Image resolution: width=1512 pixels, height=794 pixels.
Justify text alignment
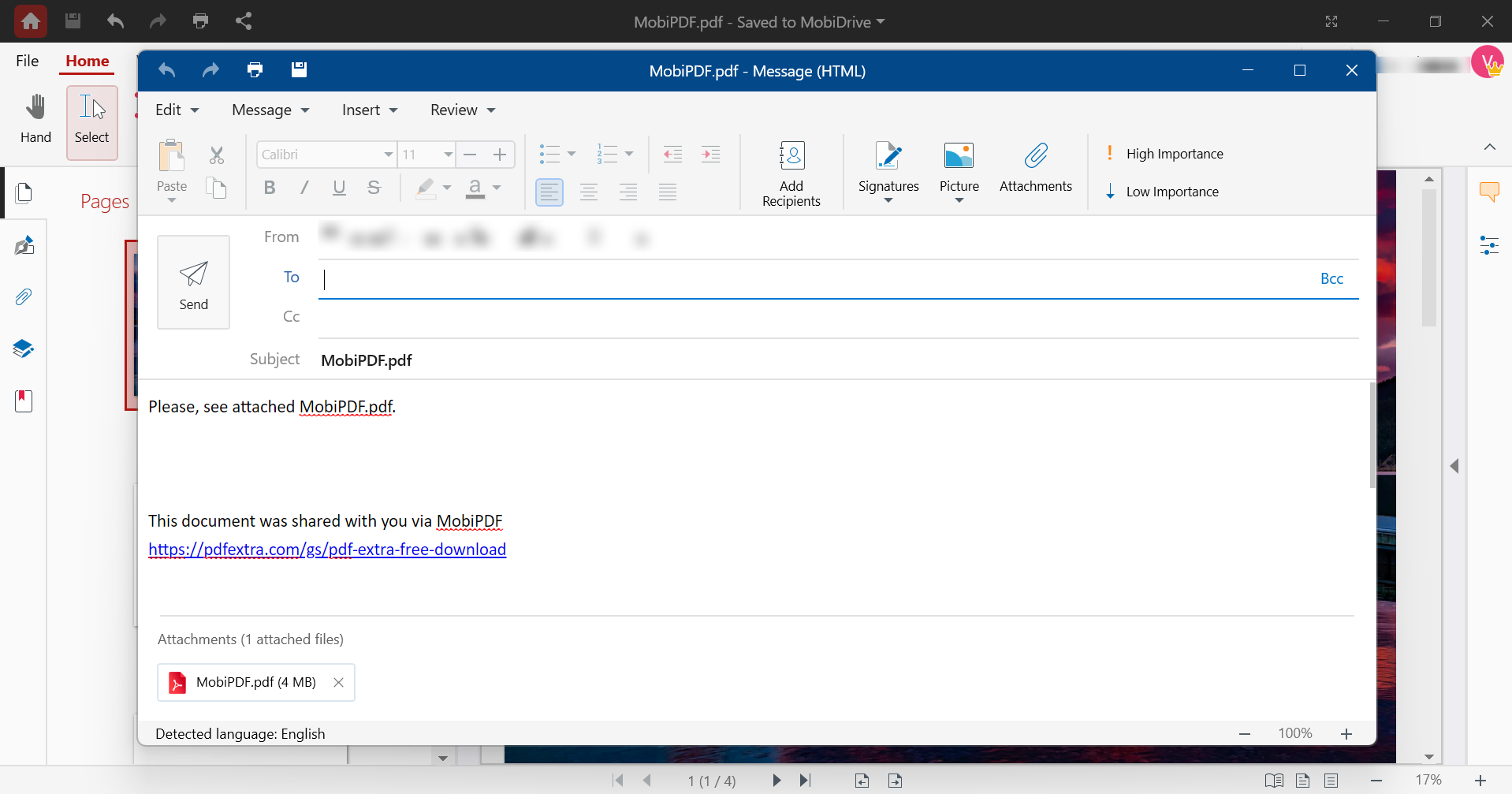[x=668, y=192]
